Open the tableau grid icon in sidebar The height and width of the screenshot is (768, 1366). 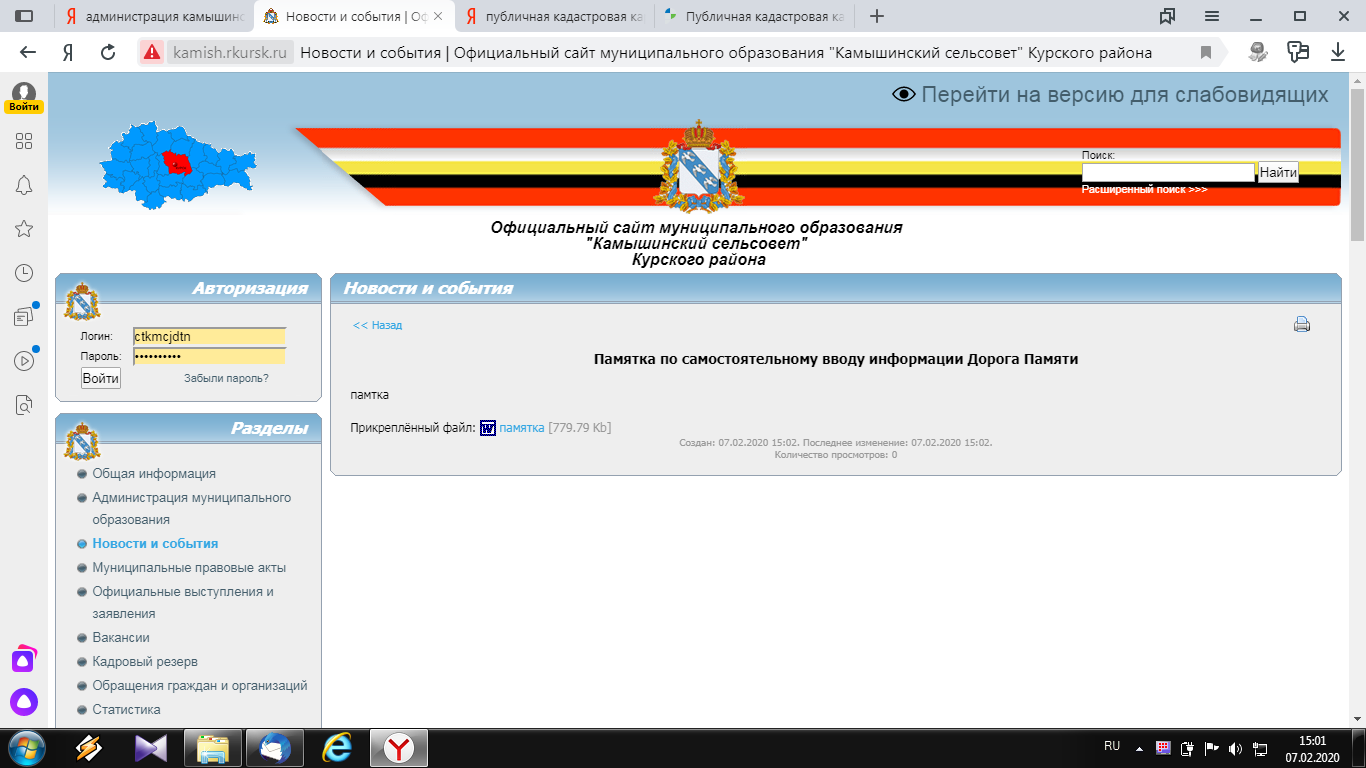tap(24, 141)
